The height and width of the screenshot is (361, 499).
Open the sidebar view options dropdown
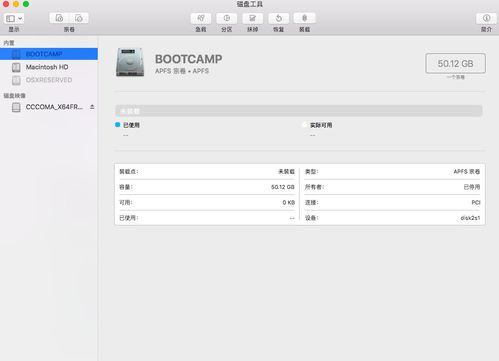pyautogui.click(x=14, y=18)
